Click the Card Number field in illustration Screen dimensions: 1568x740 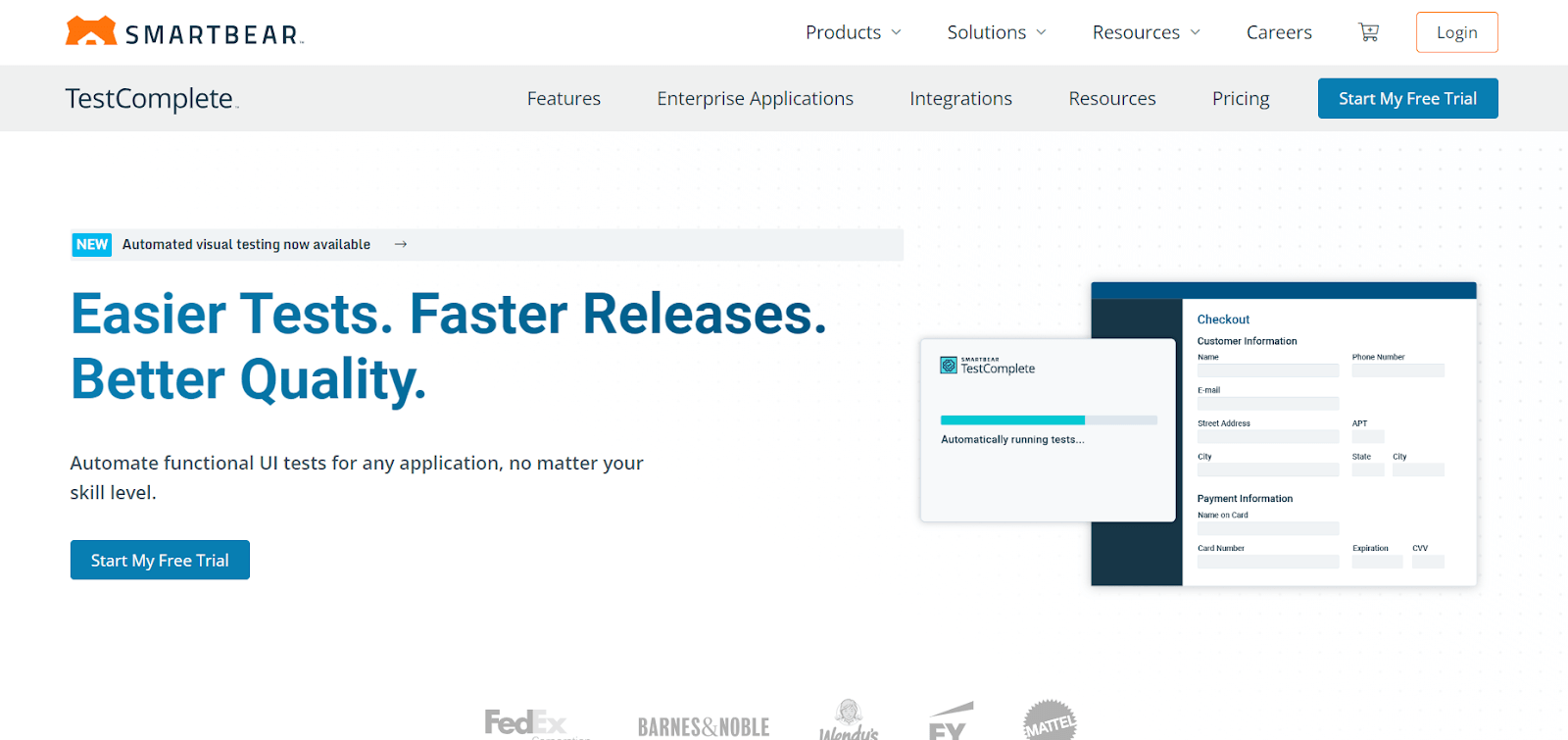coord(1268,562)
